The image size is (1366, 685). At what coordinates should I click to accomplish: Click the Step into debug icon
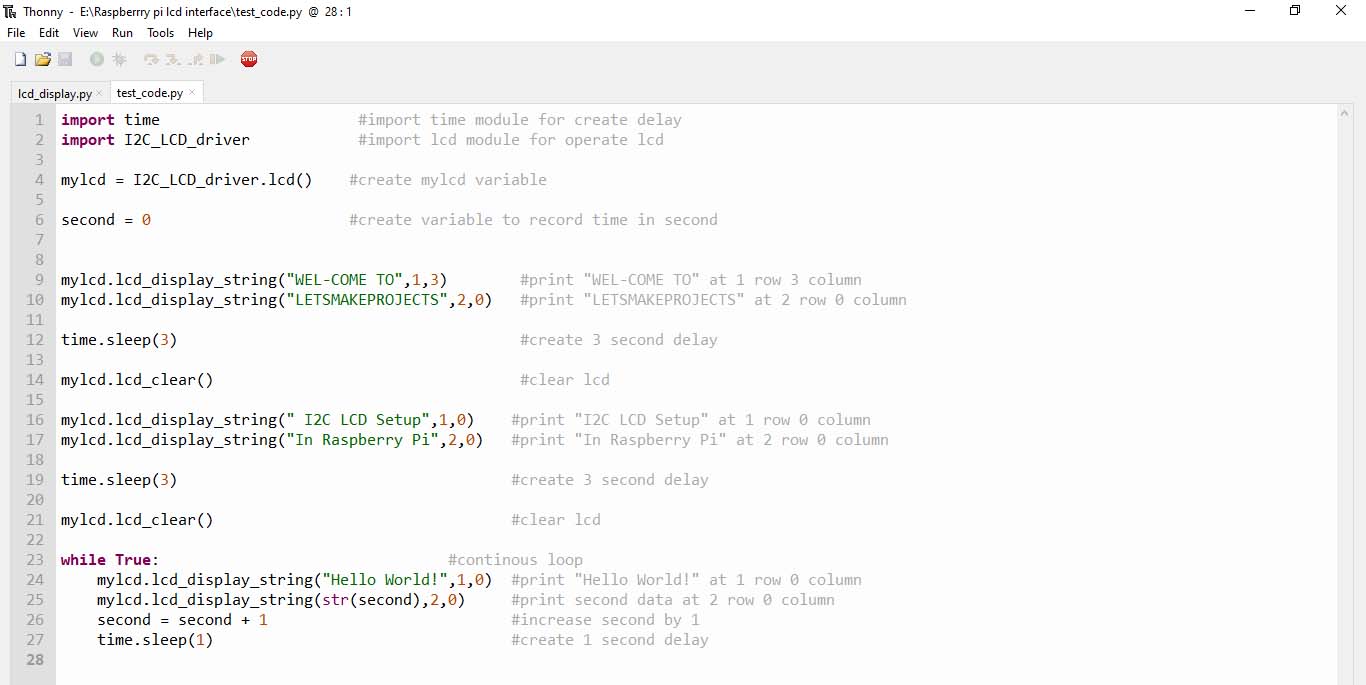[x=173, y=60]
